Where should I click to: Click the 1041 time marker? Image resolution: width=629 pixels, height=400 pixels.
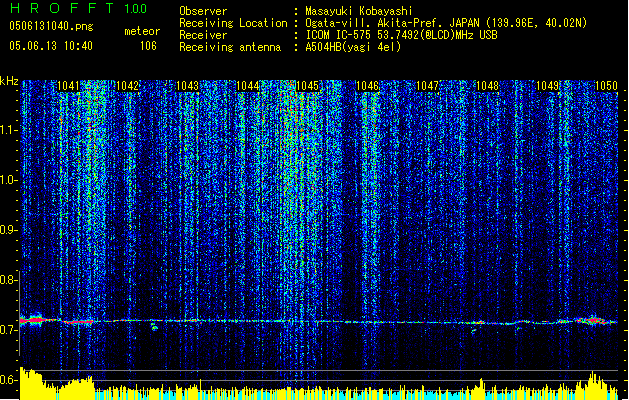(68, 86)
